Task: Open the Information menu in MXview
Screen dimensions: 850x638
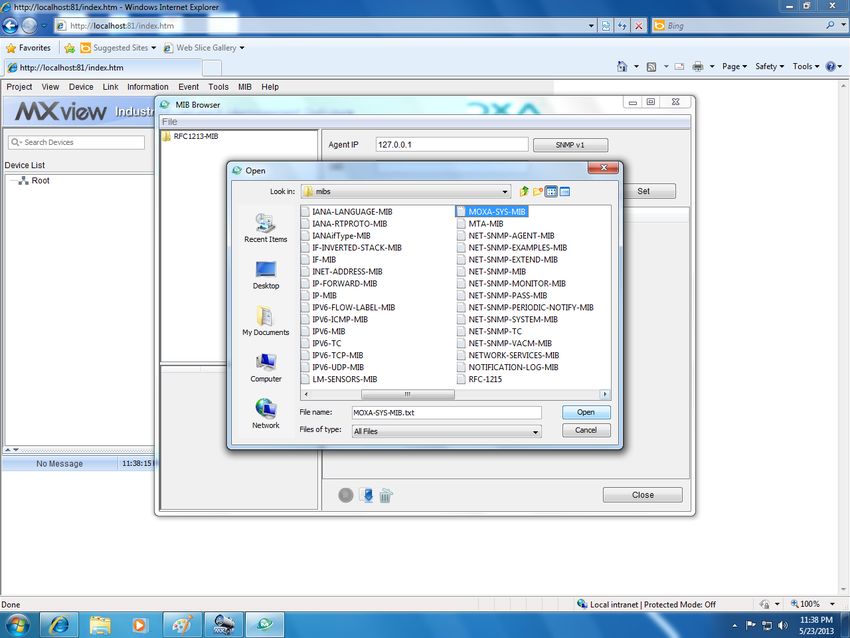Action: tap(147, 87)
